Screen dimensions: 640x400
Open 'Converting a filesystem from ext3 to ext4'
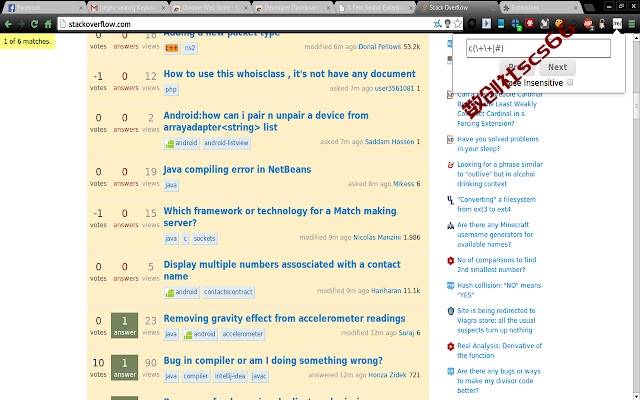tap(496, 204)
